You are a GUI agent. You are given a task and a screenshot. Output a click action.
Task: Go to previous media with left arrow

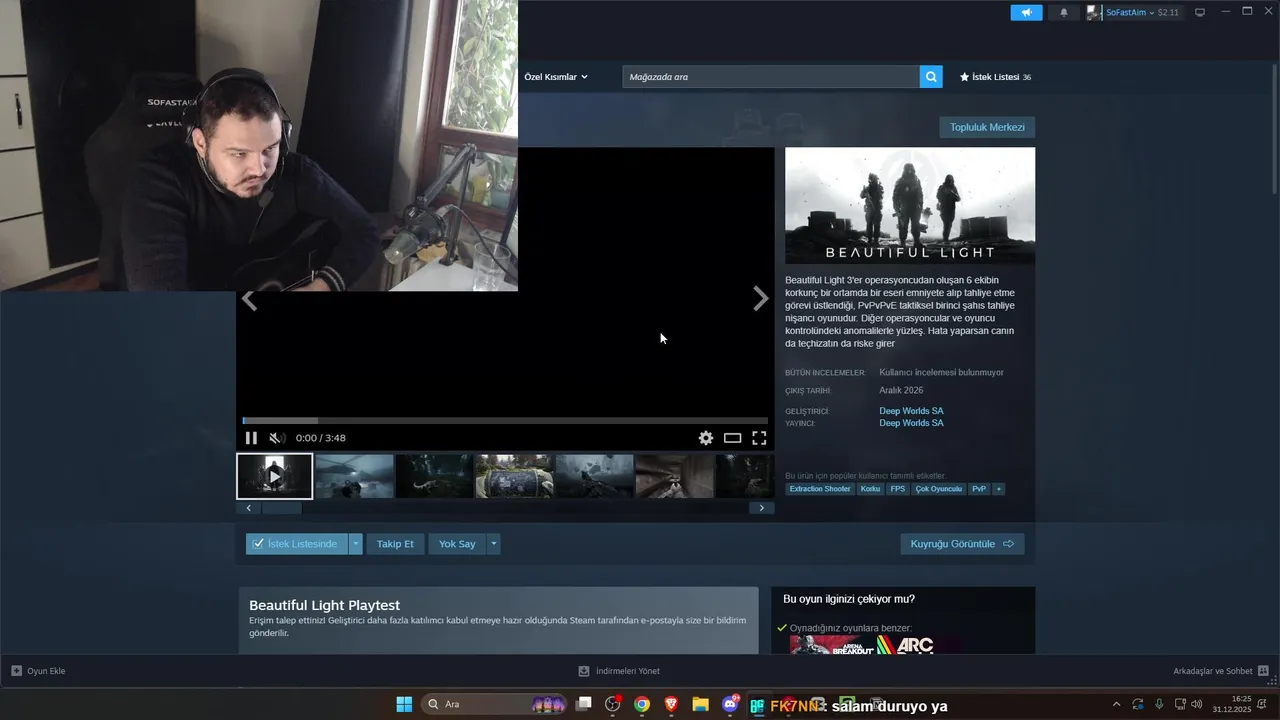coord(249,300)
